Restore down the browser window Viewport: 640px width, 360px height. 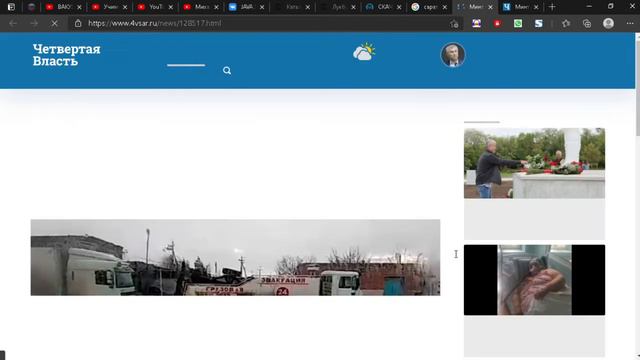(611, 7)
